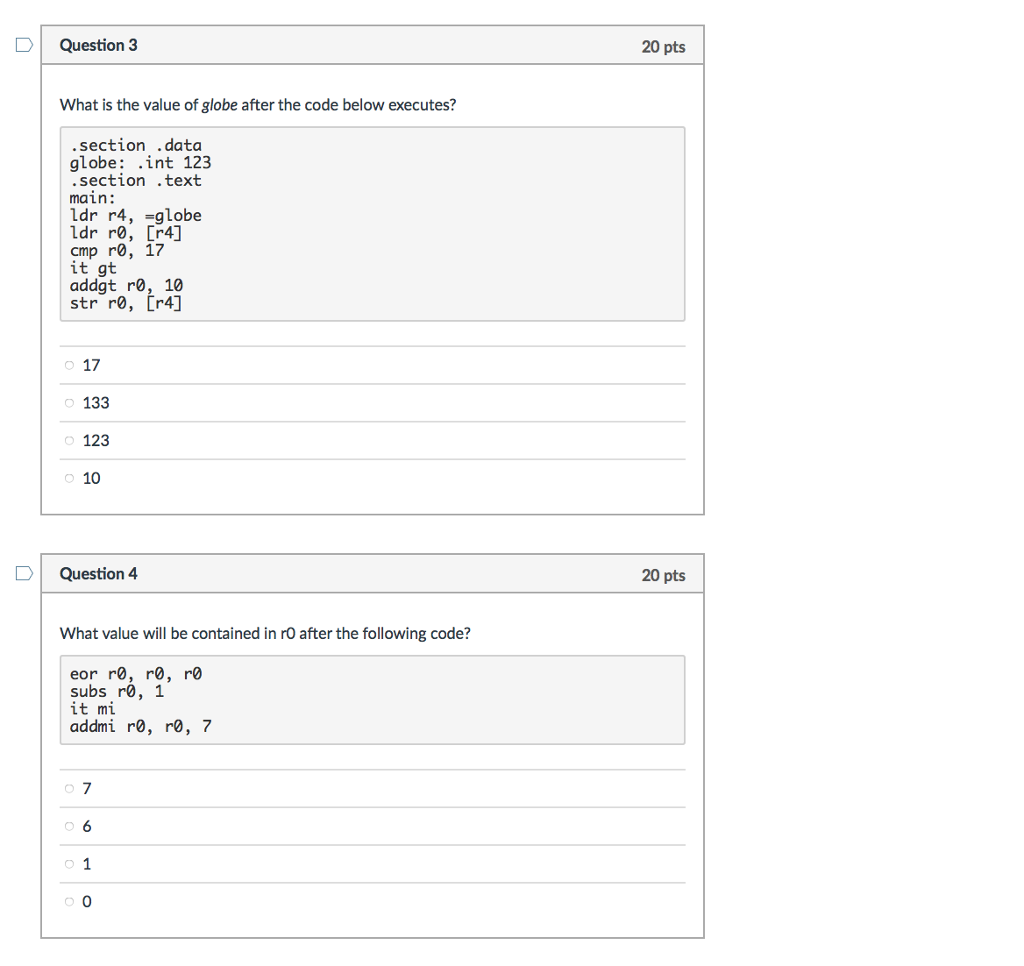The height and width of the screenshot is (966, 1024).
Task: Pick answer 1 for r0 value
Action: pyautogui.click(x=69, y=864)
